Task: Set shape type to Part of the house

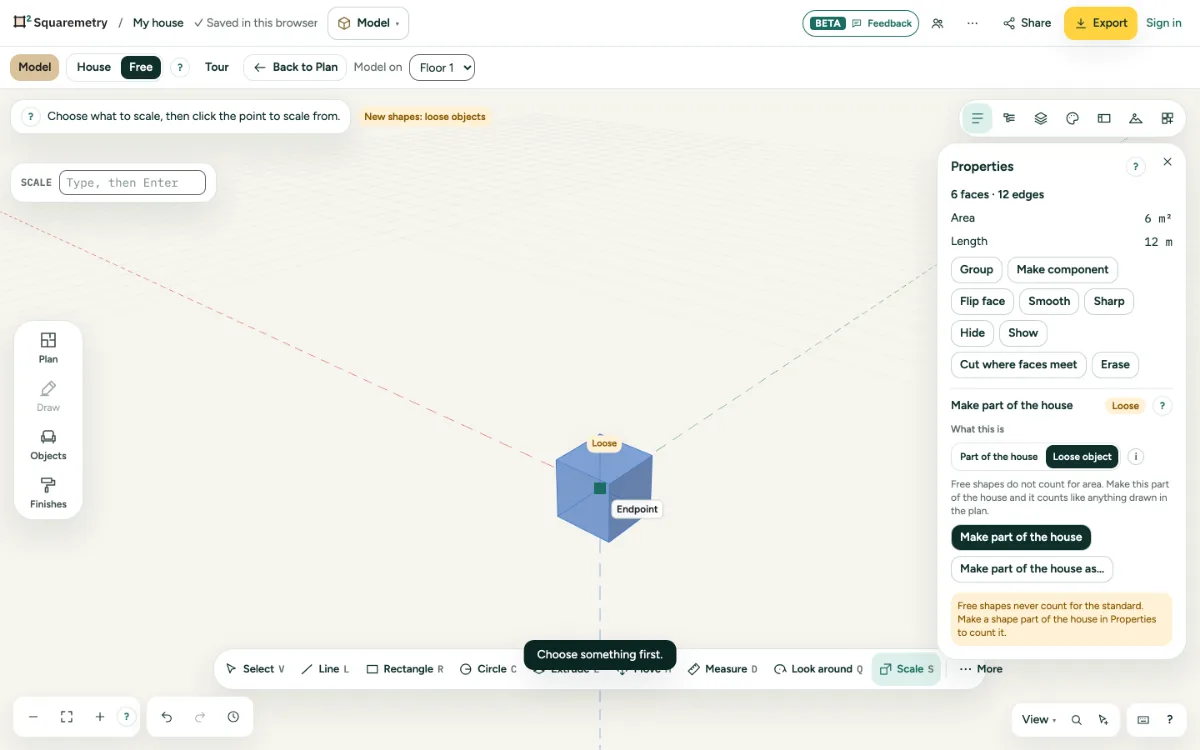Action: click(x=999, y=457)
